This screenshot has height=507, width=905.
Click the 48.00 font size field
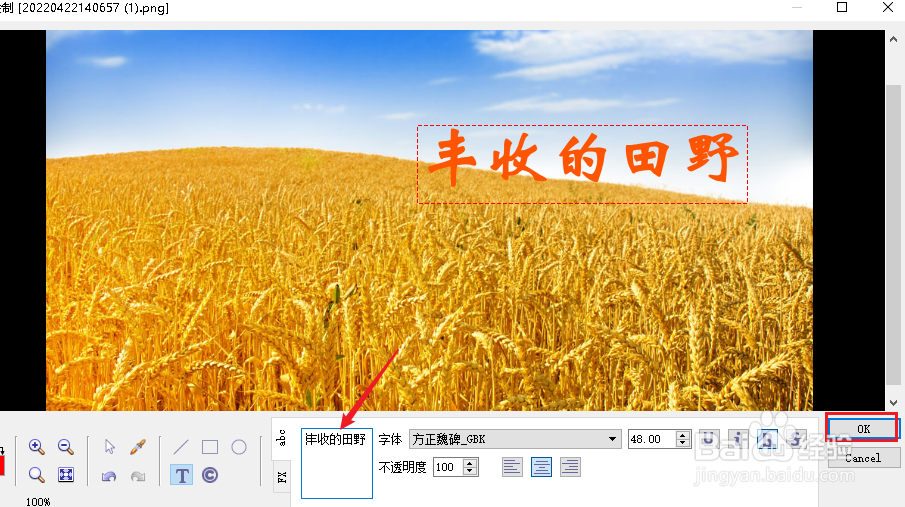pos(652,439)
